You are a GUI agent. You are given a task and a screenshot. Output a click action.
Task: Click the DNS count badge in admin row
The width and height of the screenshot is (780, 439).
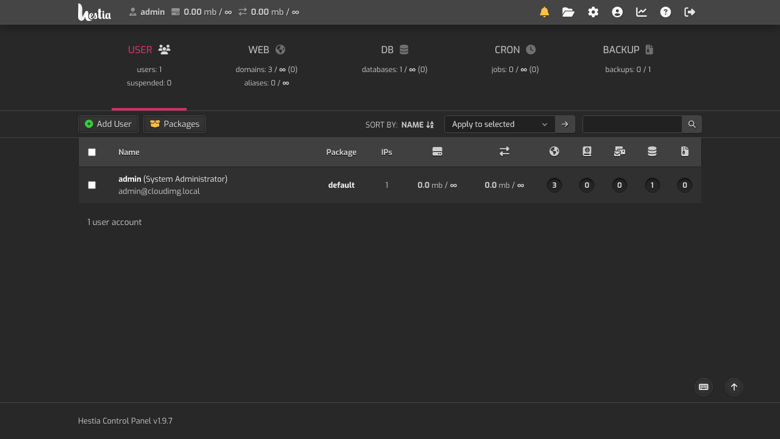pyautogui.click(x=587, y=185)
